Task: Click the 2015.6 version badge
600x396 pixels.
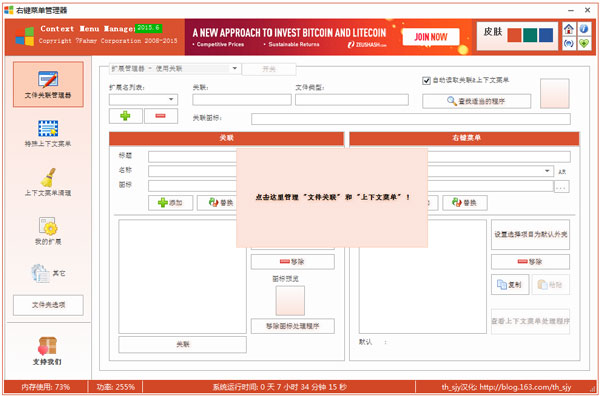Action: [149, 28]
